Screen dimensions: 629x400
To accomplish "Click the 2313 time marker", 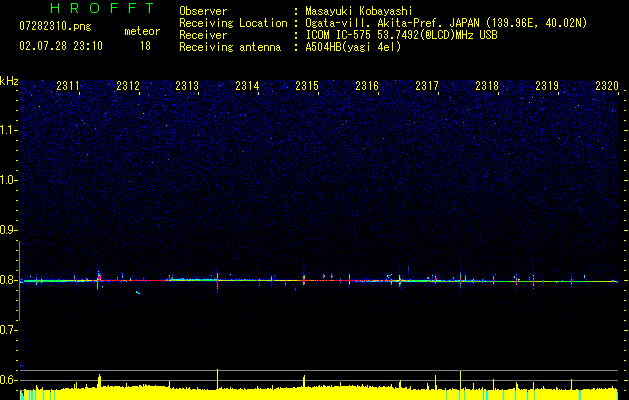I will [187, 86].
